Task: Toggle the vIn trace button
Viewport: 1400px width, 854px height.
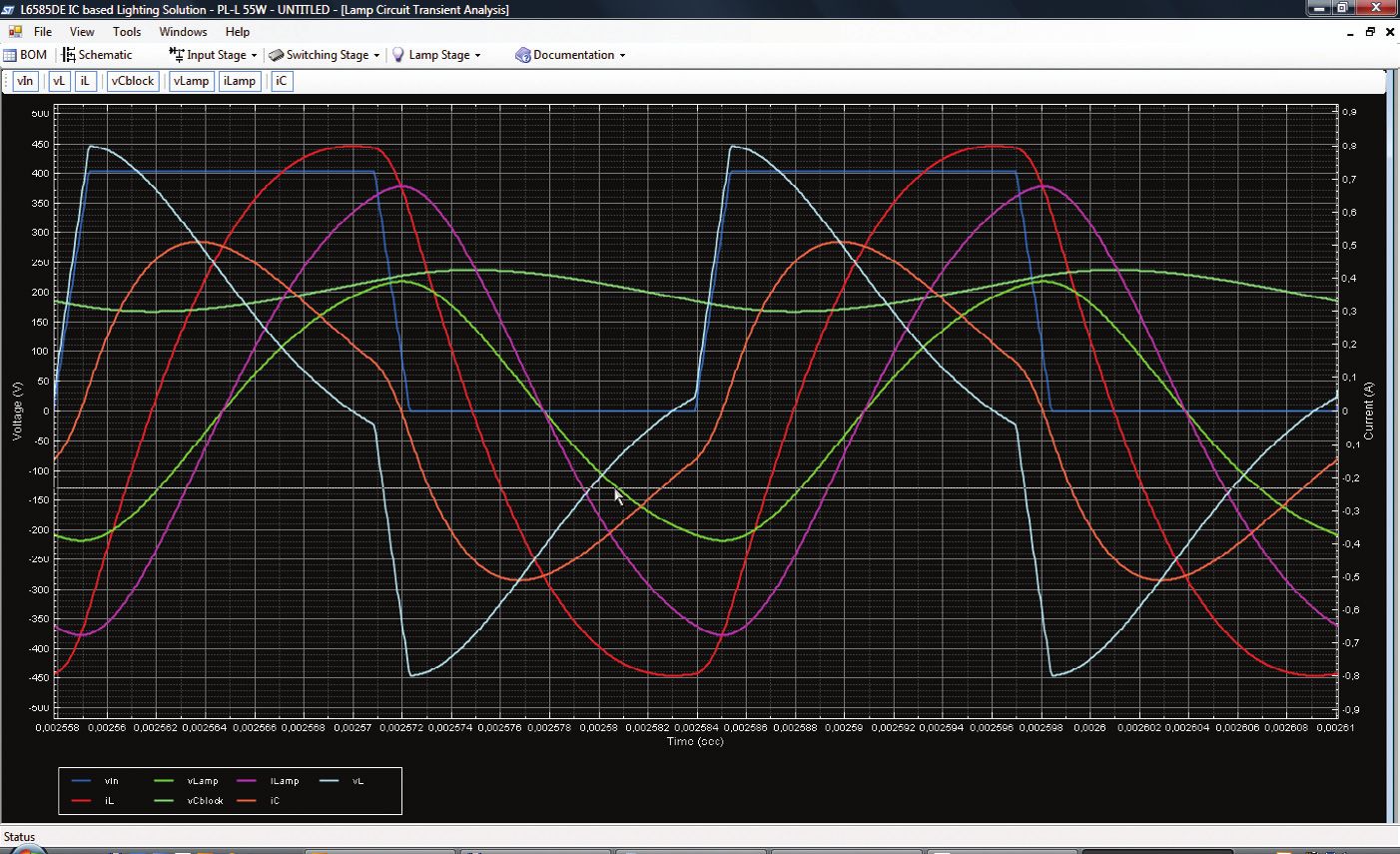Action: point(25,81)
